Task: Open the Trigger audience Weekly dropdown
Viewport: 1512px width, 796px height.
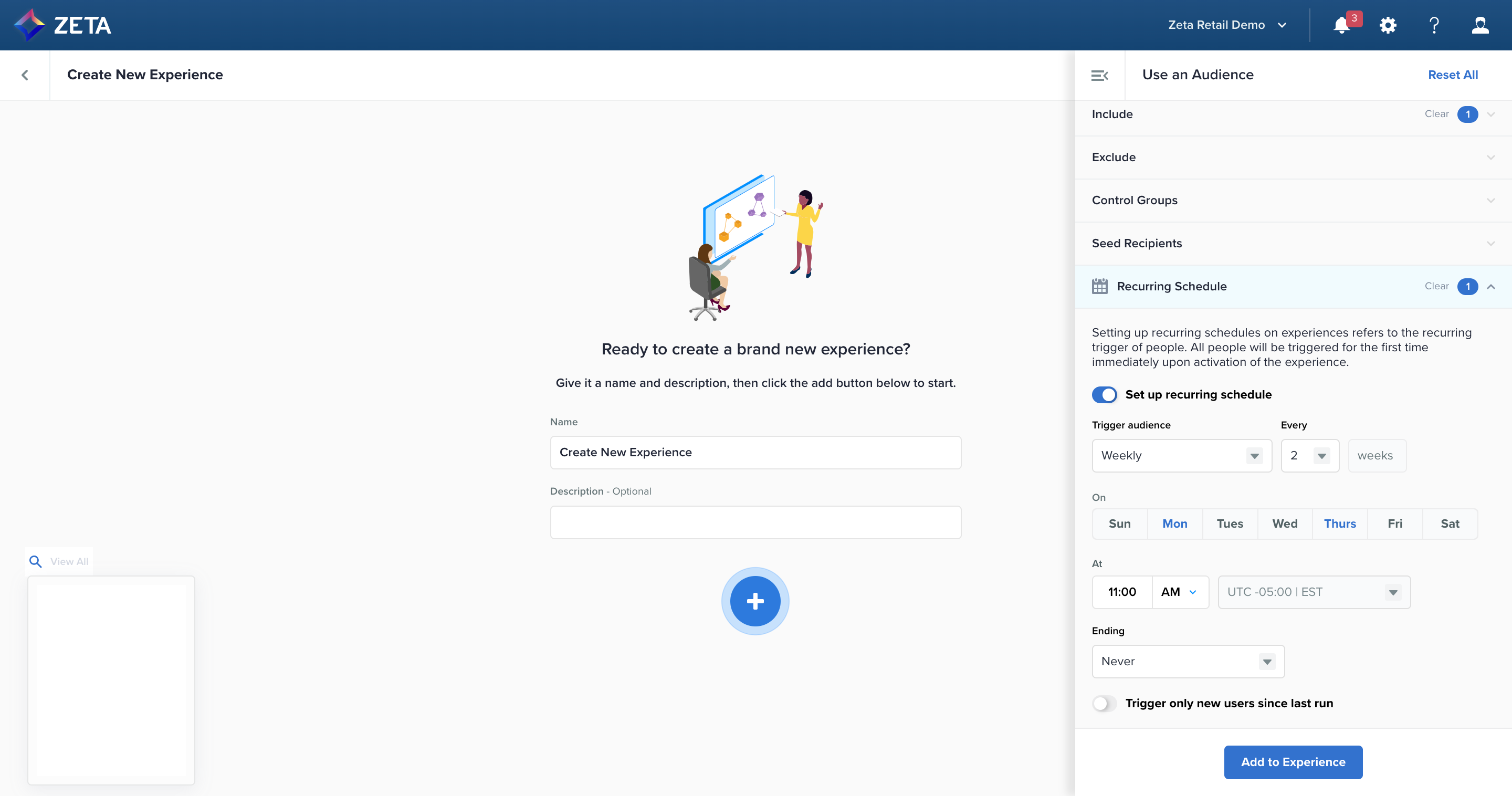Action: [1181, 456]
